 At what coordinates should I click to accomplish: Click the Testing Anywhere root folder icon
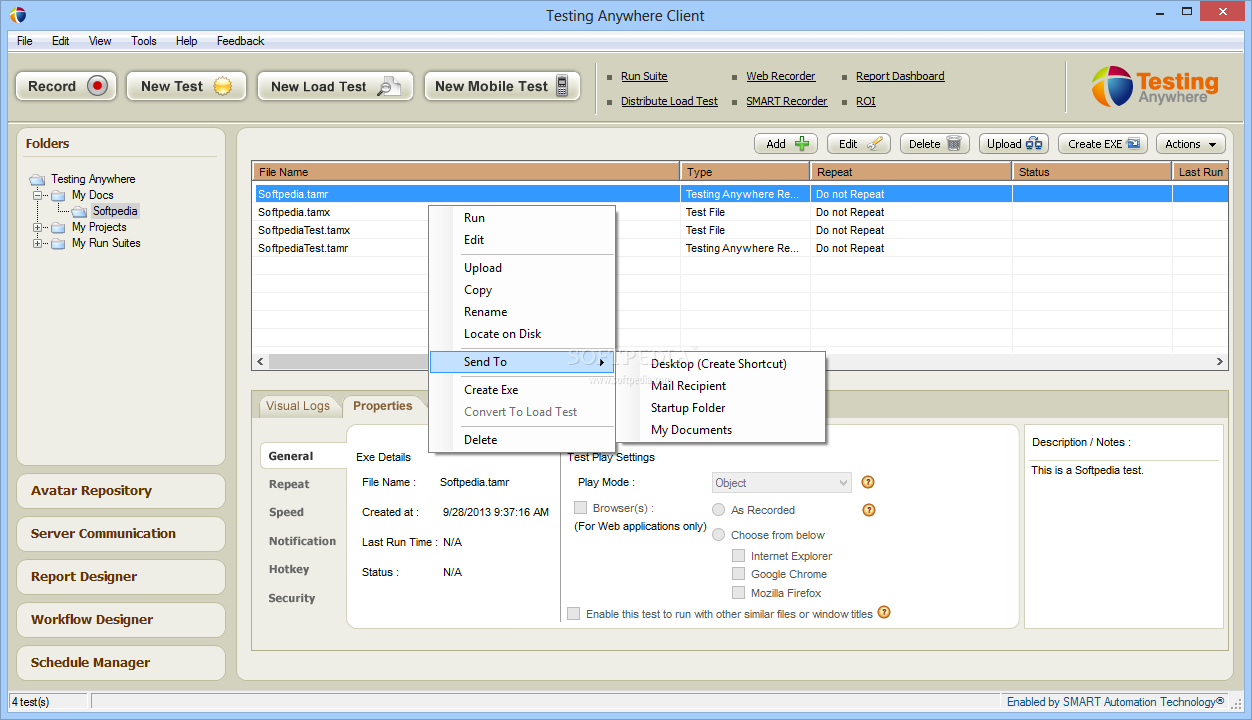coord(38,179)
